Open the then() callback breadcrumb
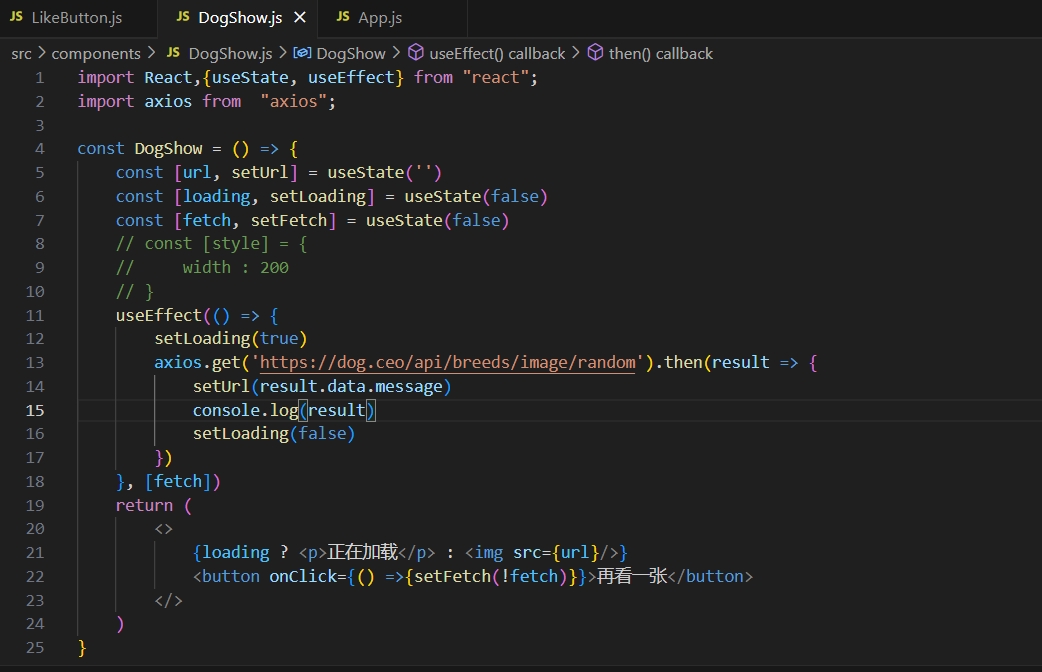This screenshot has height=672, width=1042. tap(661, 54)
